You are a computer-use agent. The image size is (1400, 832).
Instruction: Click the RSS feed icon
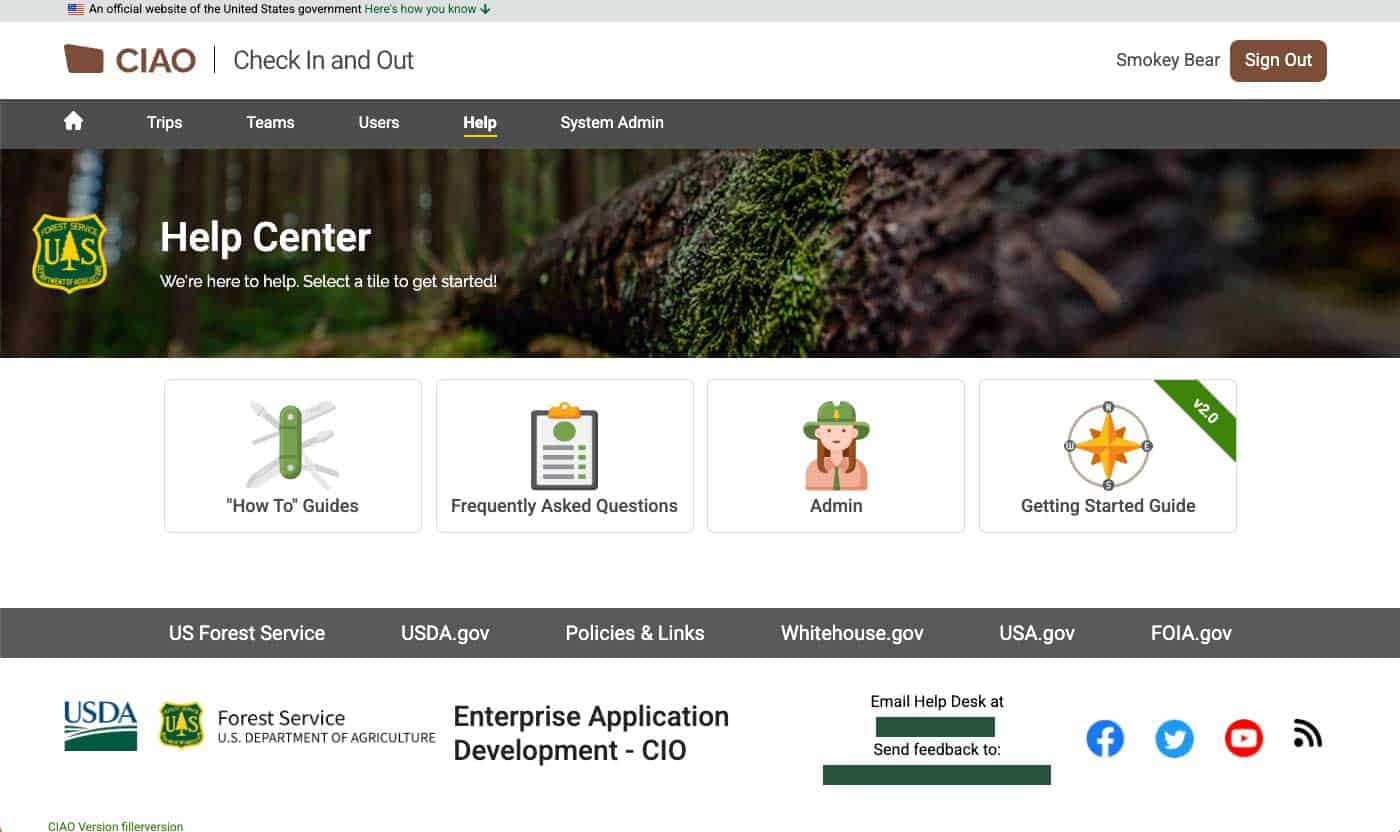coord(1307,734)
